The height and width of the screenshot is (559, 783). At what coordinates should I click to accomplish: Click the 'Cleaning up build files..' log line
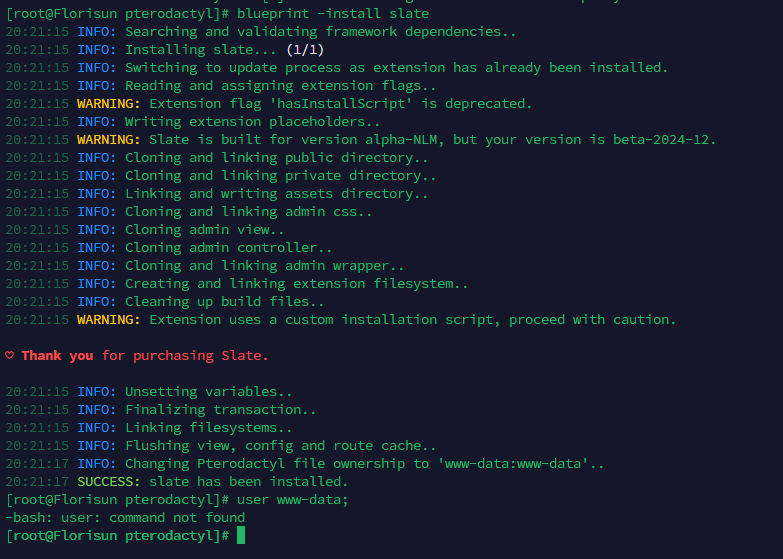[164, 302]
